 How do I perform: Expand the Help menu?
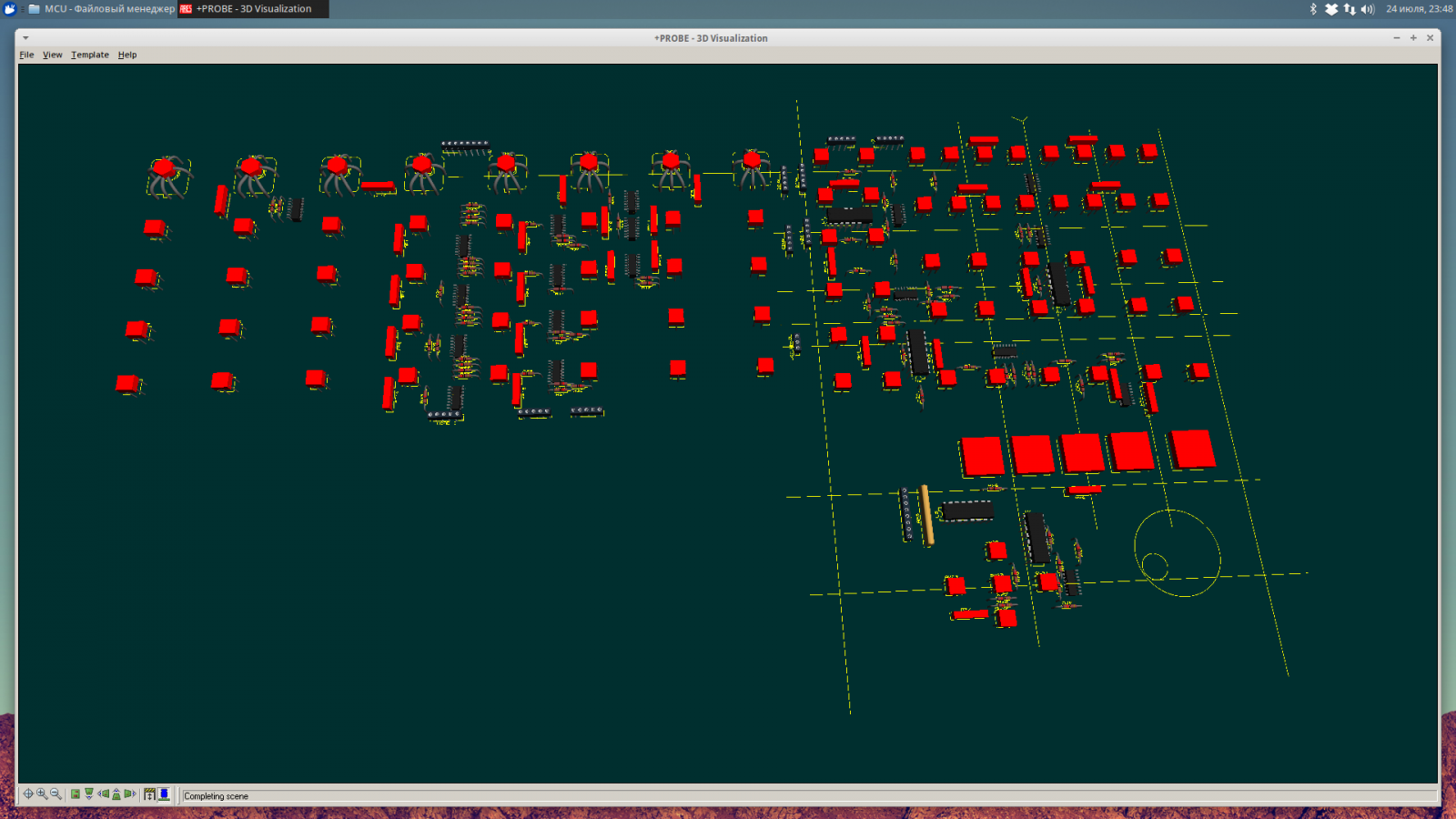click(x=127, y=55)
